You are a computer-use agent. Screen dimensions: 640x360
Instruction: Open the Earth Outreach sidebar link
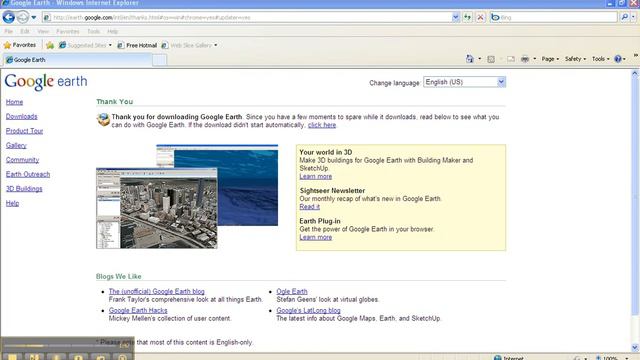[28, 174]
